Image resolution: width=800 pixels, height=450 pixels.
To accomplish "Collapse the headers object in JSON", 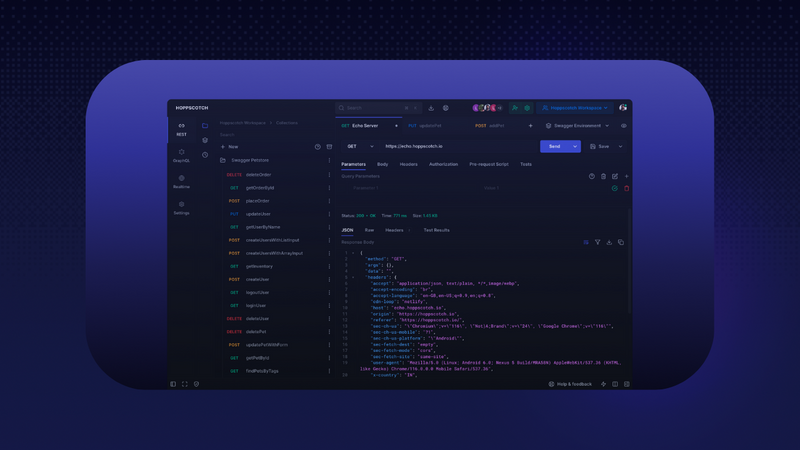I will click(x=353, y=277).
